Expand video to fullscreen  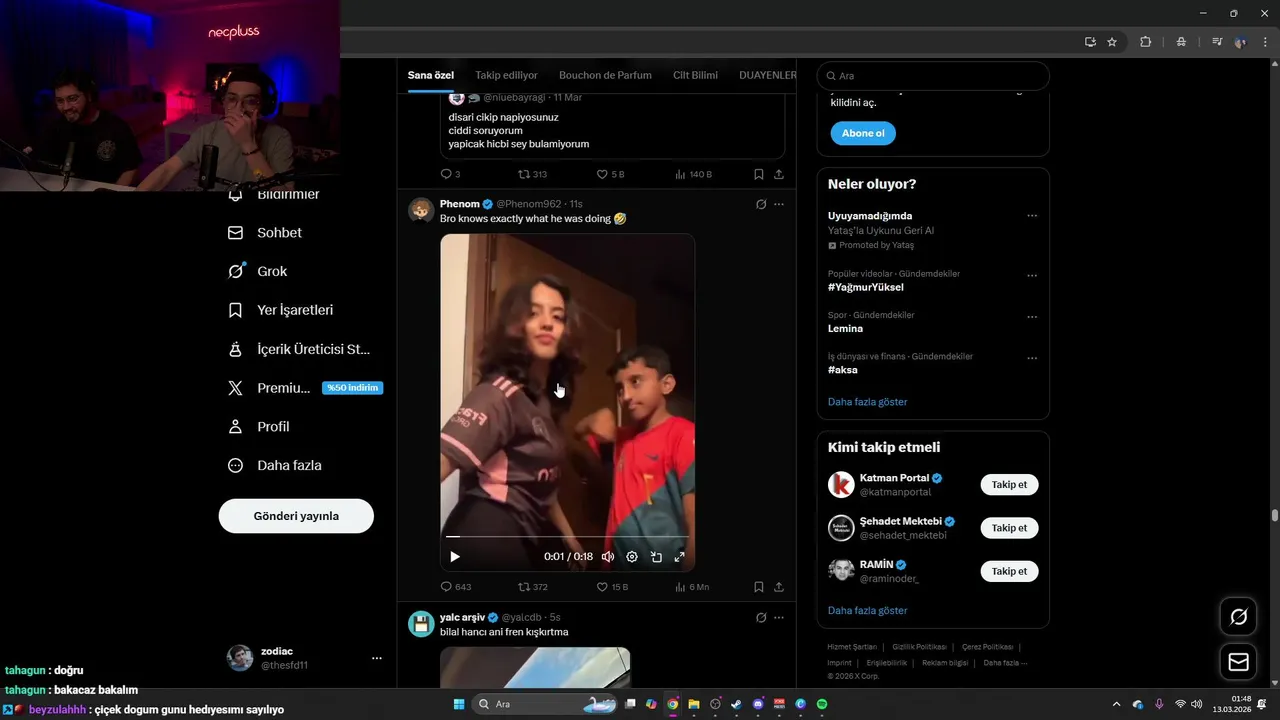(x=680, y=557)
